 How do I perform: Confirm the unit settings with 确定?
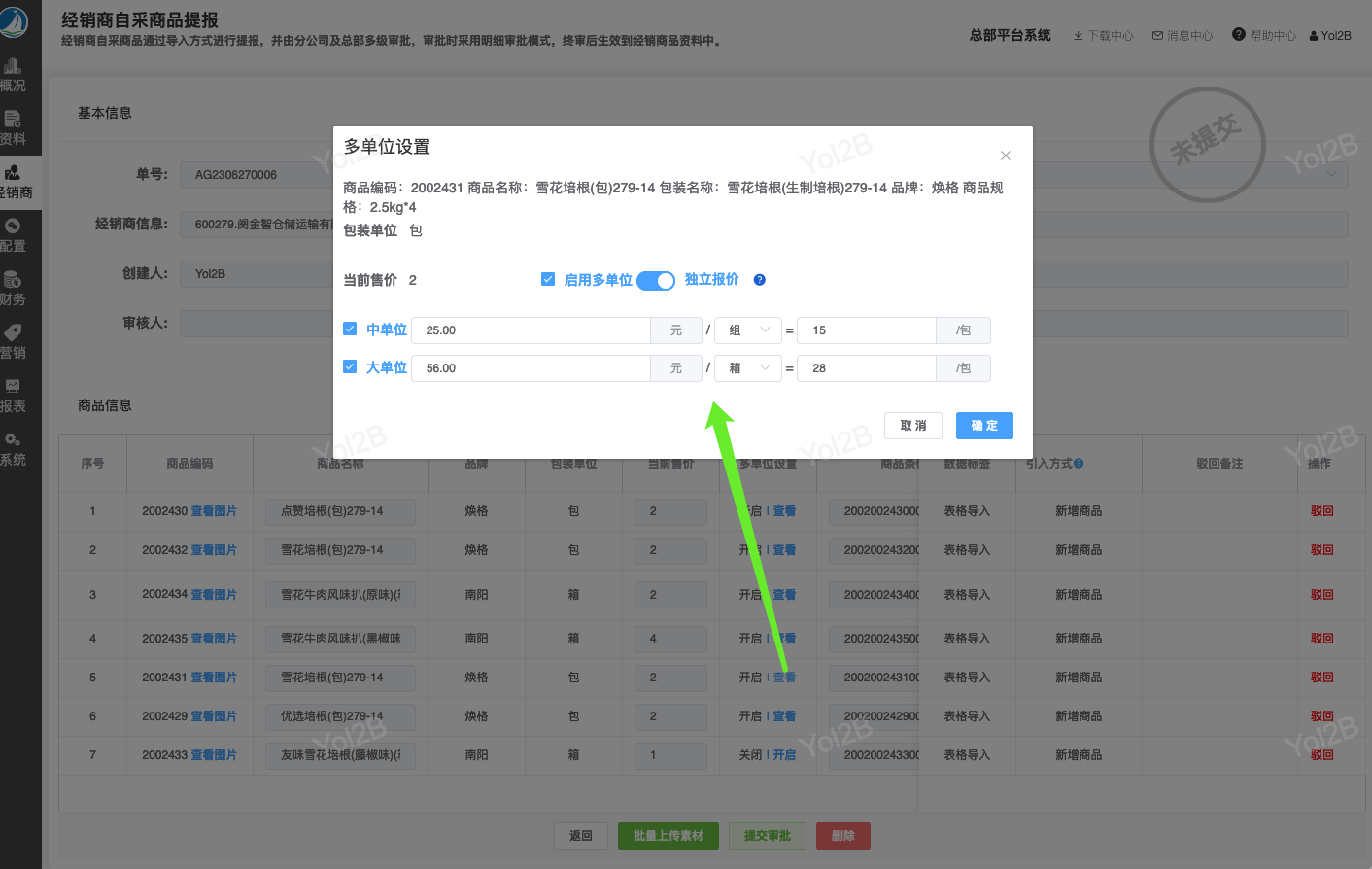tap(984, 426)
